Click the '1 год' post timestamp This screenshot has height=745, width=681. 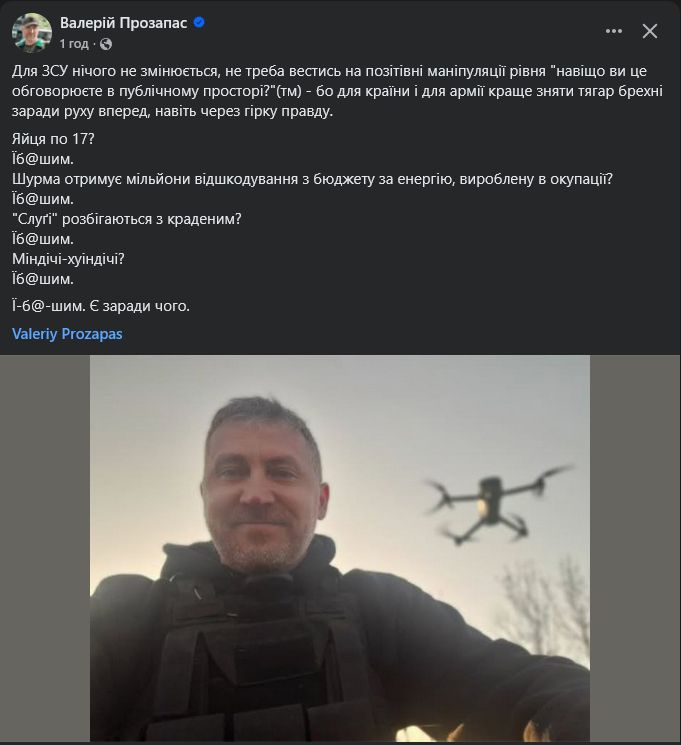[x=74, y=44]
